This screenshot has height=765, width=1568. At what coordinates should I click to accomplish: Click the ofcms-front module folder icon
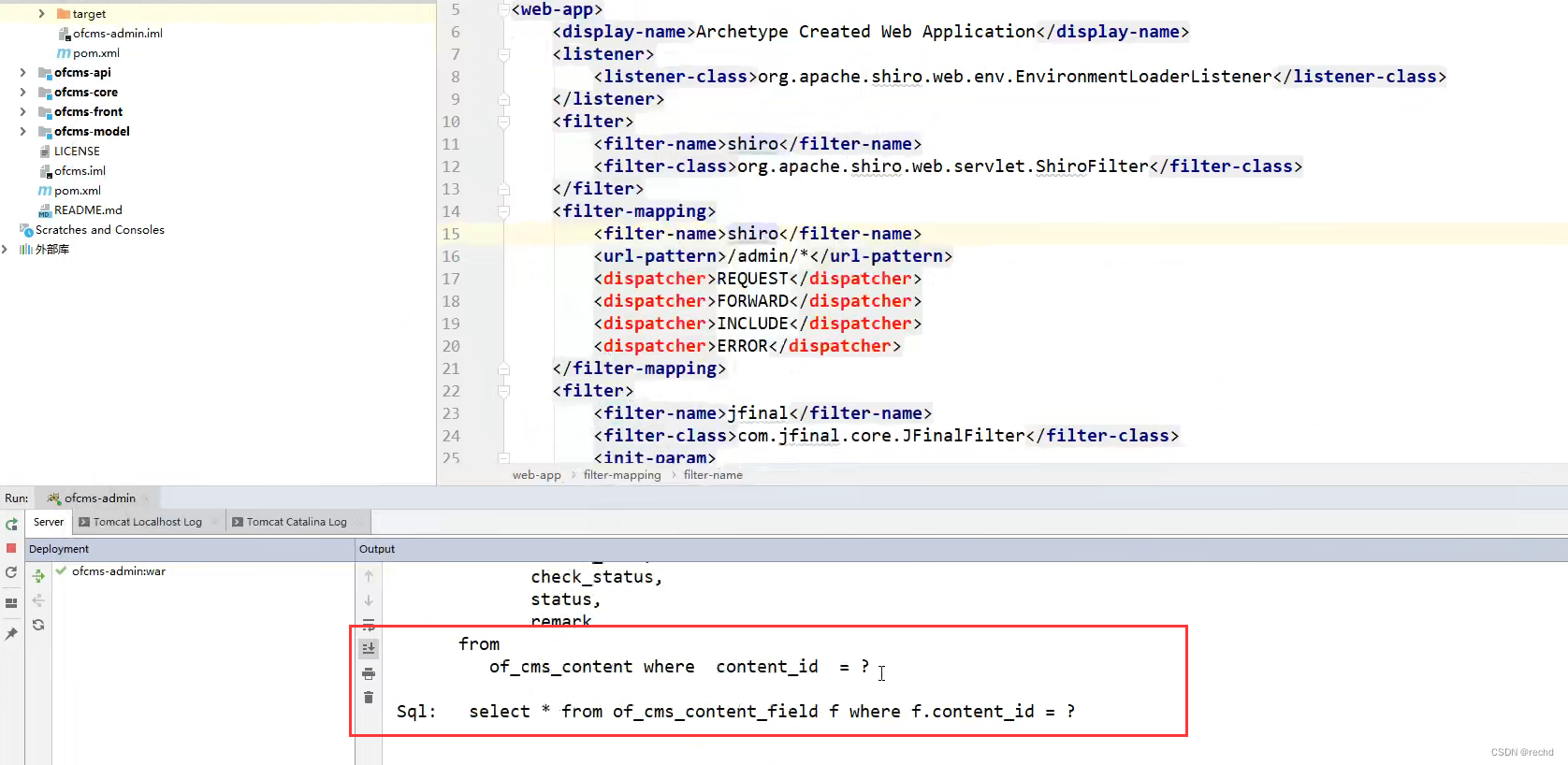[45, 112]
